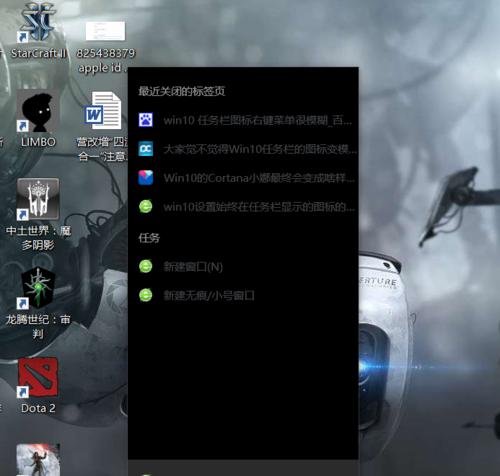The image size is (500, 476).
Task: Click the '最近关闭的标签页' section header
Action: [182, 91]
